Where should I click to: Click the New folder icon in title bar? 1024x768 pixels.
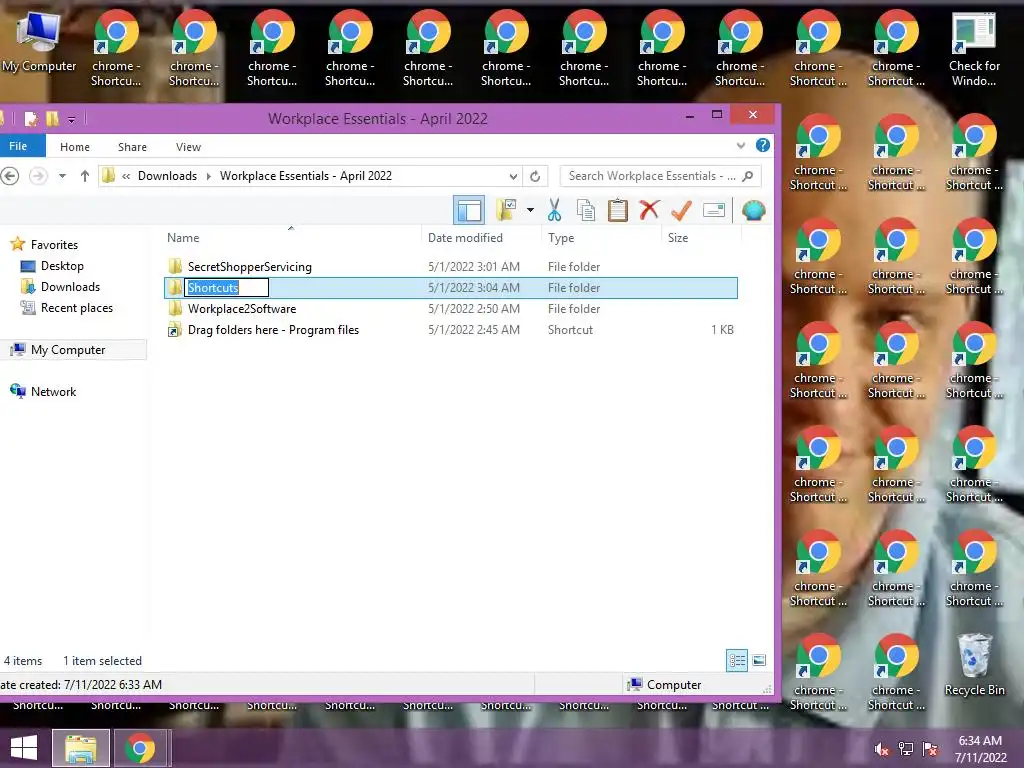52,119
